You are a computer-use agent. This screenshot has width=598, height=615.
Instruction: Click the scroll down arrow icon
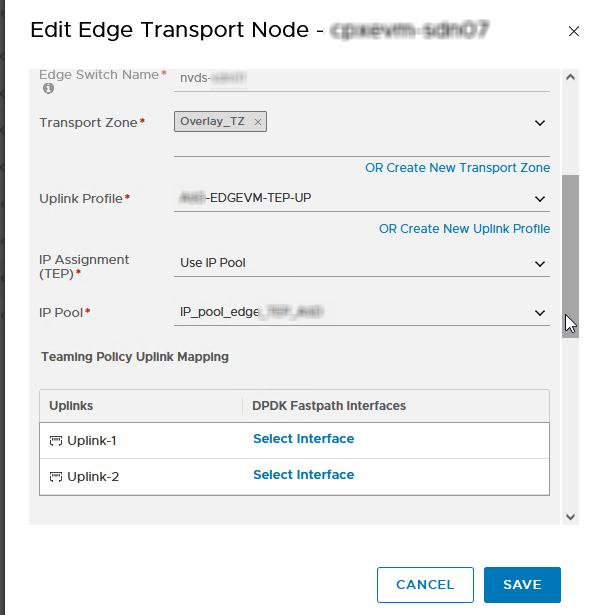pyautogui.click(x=571, y=517)
